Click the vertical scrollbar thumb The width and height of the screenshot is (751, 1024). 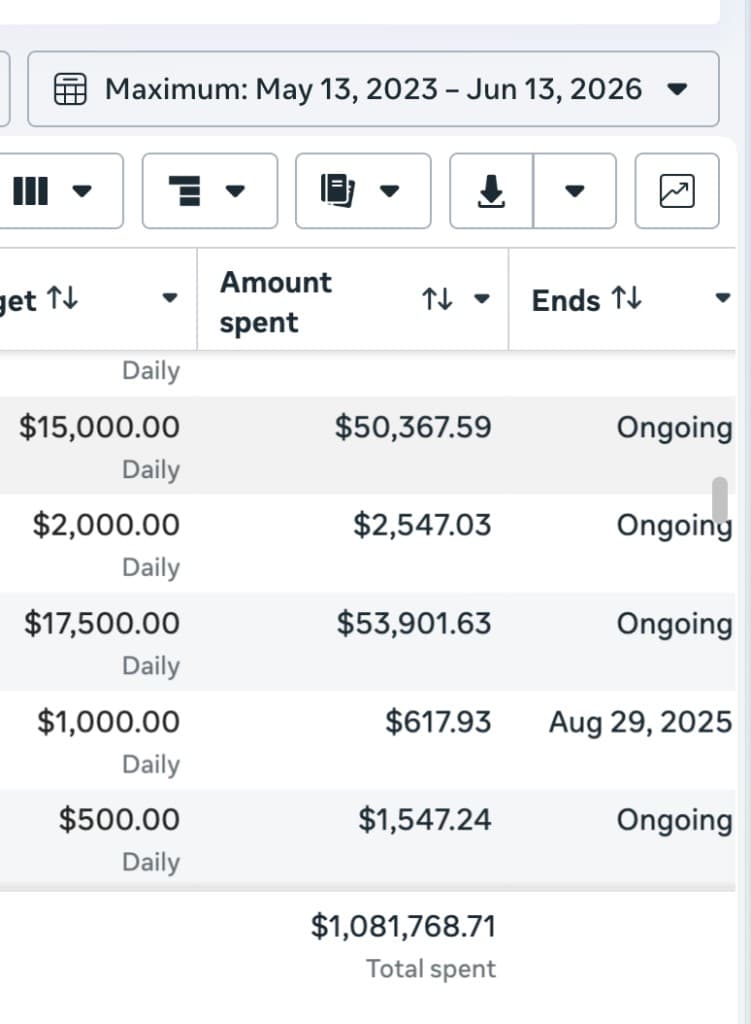(x=720, y=499)
